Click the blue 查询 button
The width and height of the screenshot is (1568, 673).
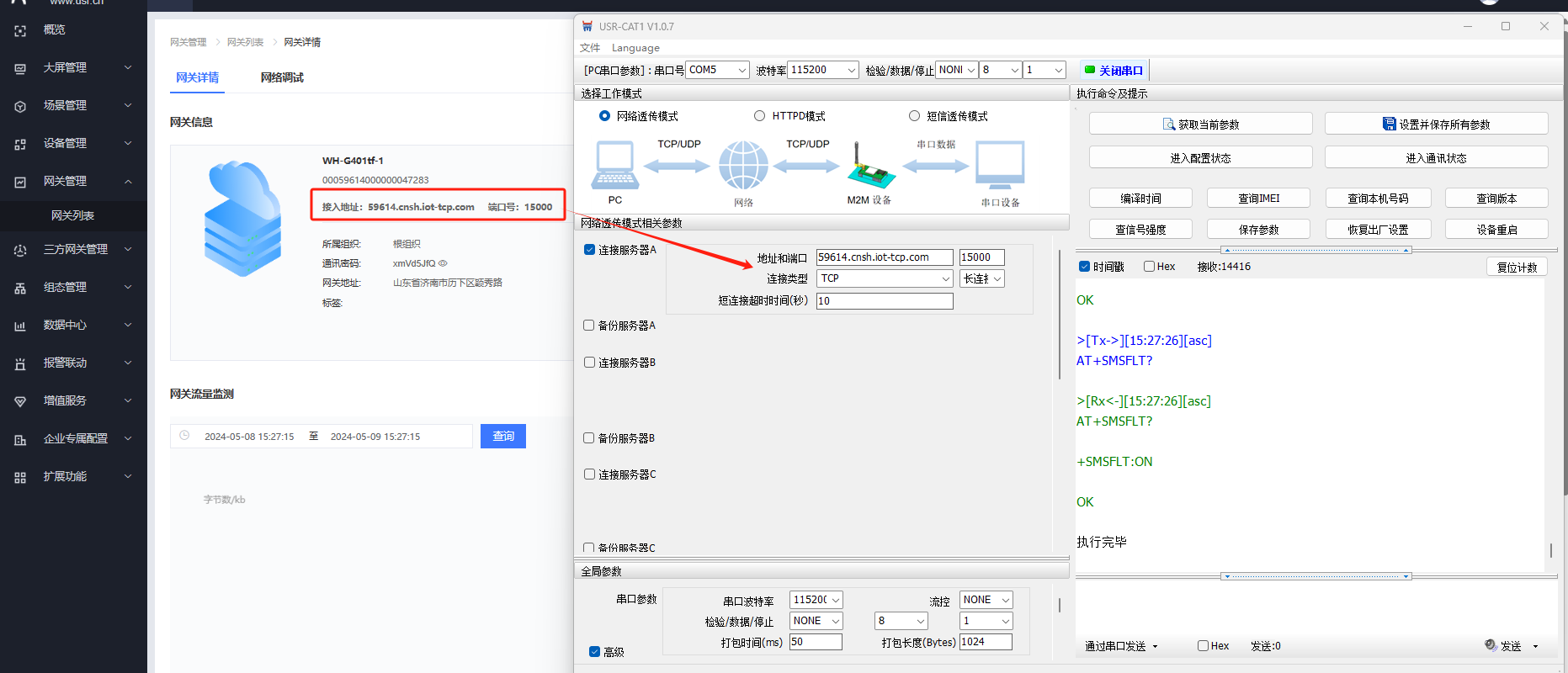coord(502,436)
